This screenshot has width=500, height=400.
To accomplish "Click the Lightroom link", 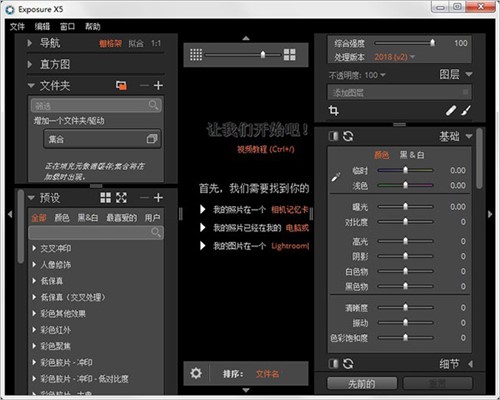I will click(x=290, y=246).
